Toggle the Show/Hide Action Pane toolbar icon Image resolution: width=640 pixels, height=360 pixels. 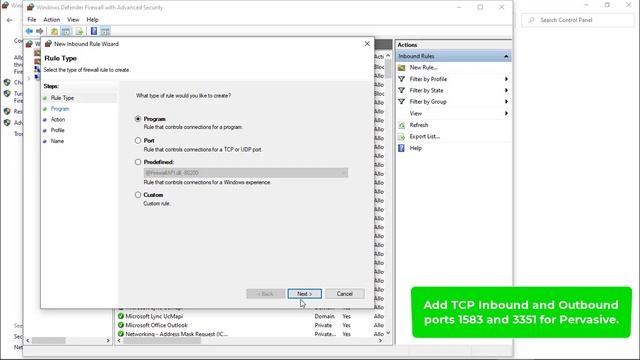[x=105, y=31]
